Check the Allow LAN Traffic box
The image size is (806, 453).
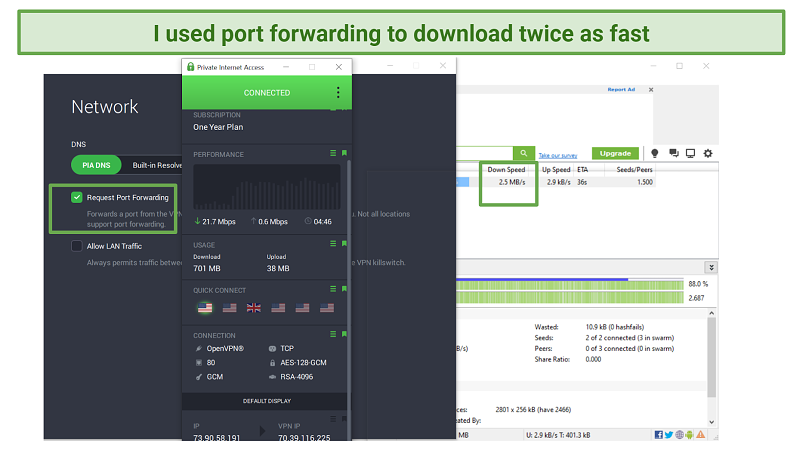coord(77,246)
